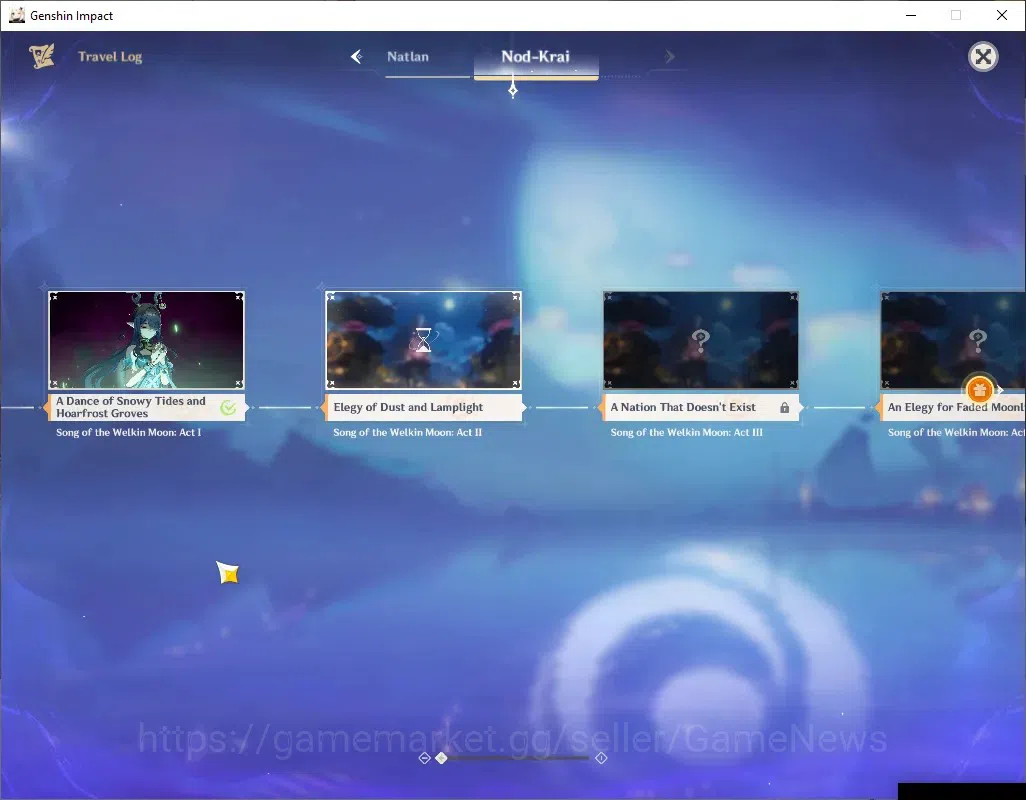1026x800 pixels.
Task: Switch to the Natlan tab
Action: tap(408, 57)
